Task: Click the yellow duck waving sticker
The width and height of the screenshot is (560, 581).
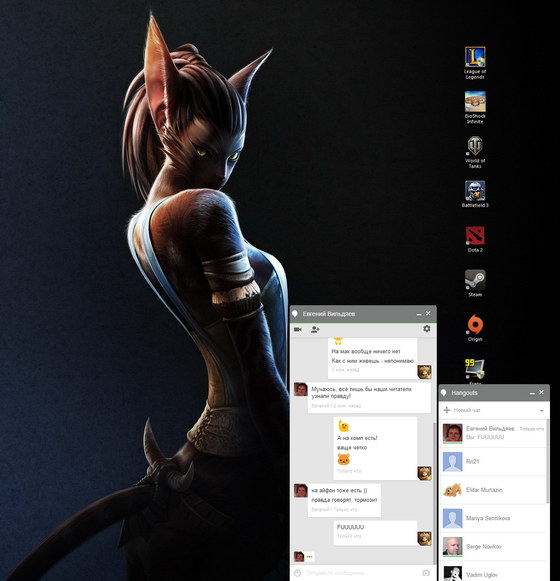Action: point(344,426)
